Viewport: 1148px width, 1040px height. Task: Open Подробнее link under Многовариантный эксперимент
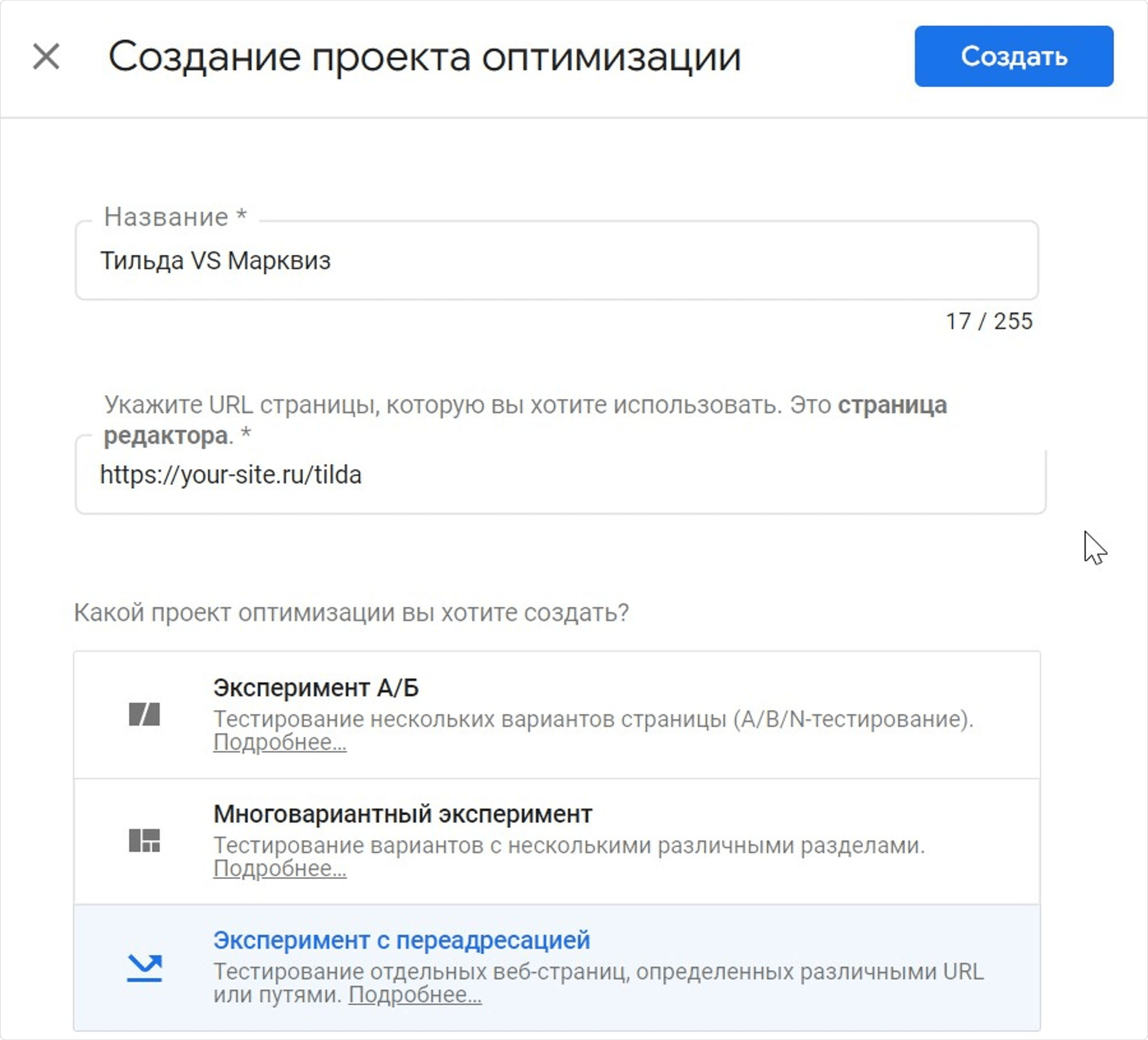pyautogui.click(x=280, y=868)
